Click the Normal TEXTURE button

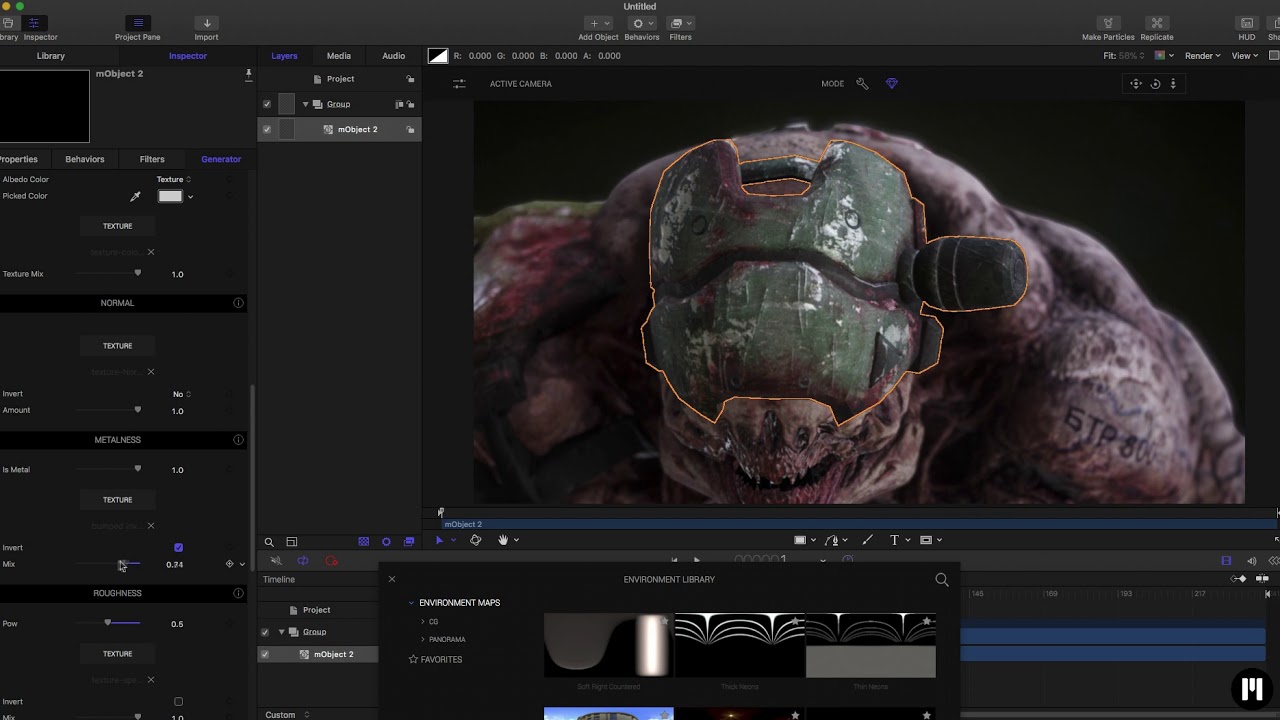[118, 346]
